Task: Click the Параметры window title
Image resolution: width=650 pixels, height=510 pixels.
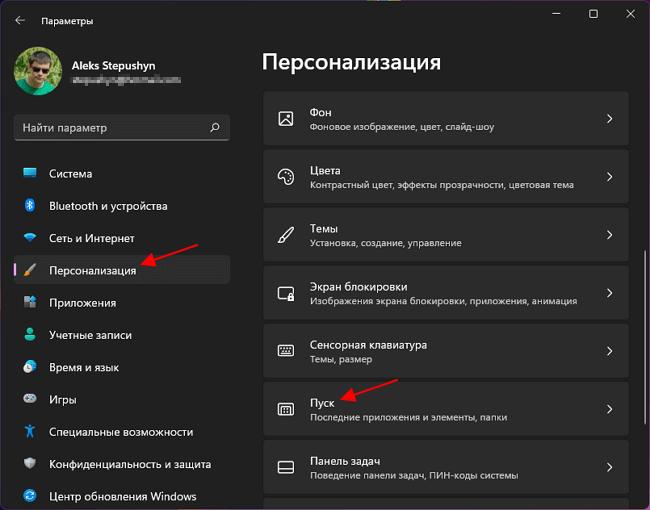Action: pos(67,21)
